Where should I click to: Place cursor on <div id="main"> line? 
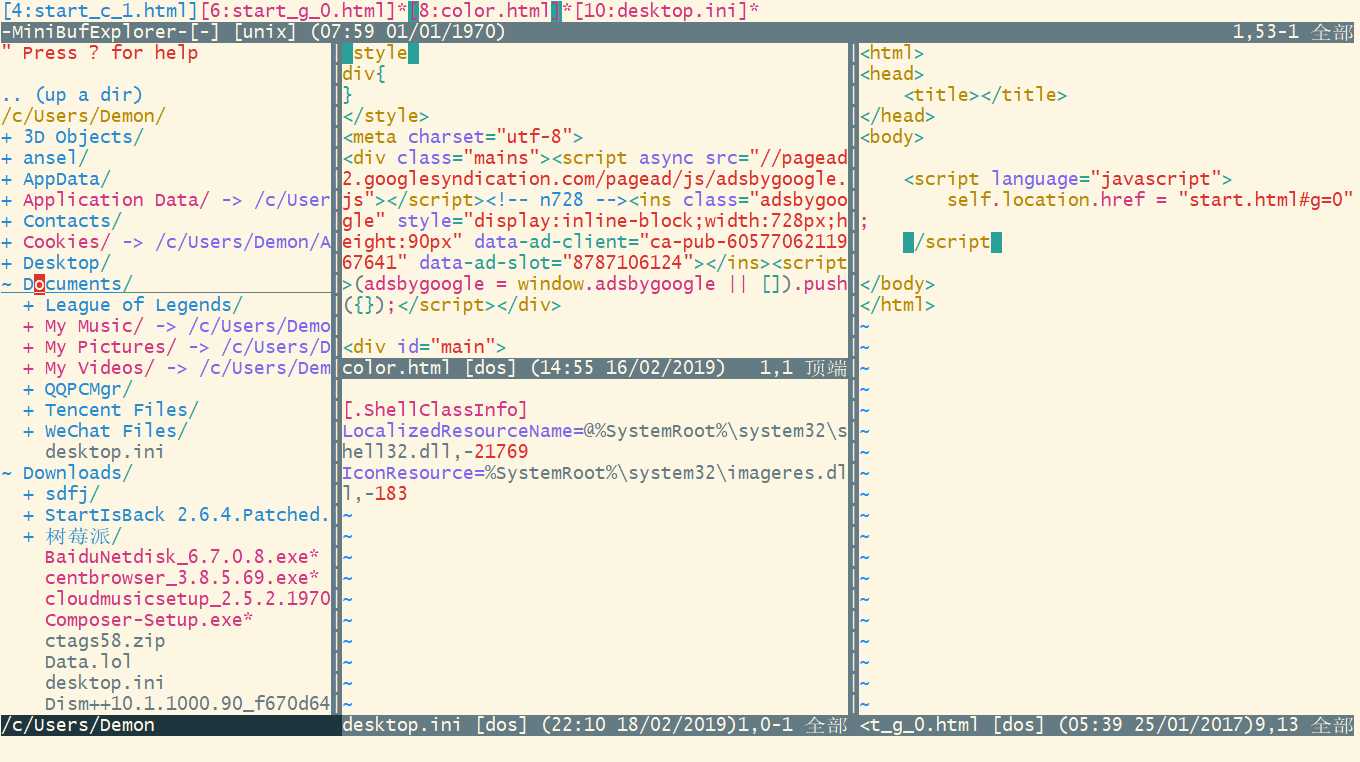click(424, 347)
